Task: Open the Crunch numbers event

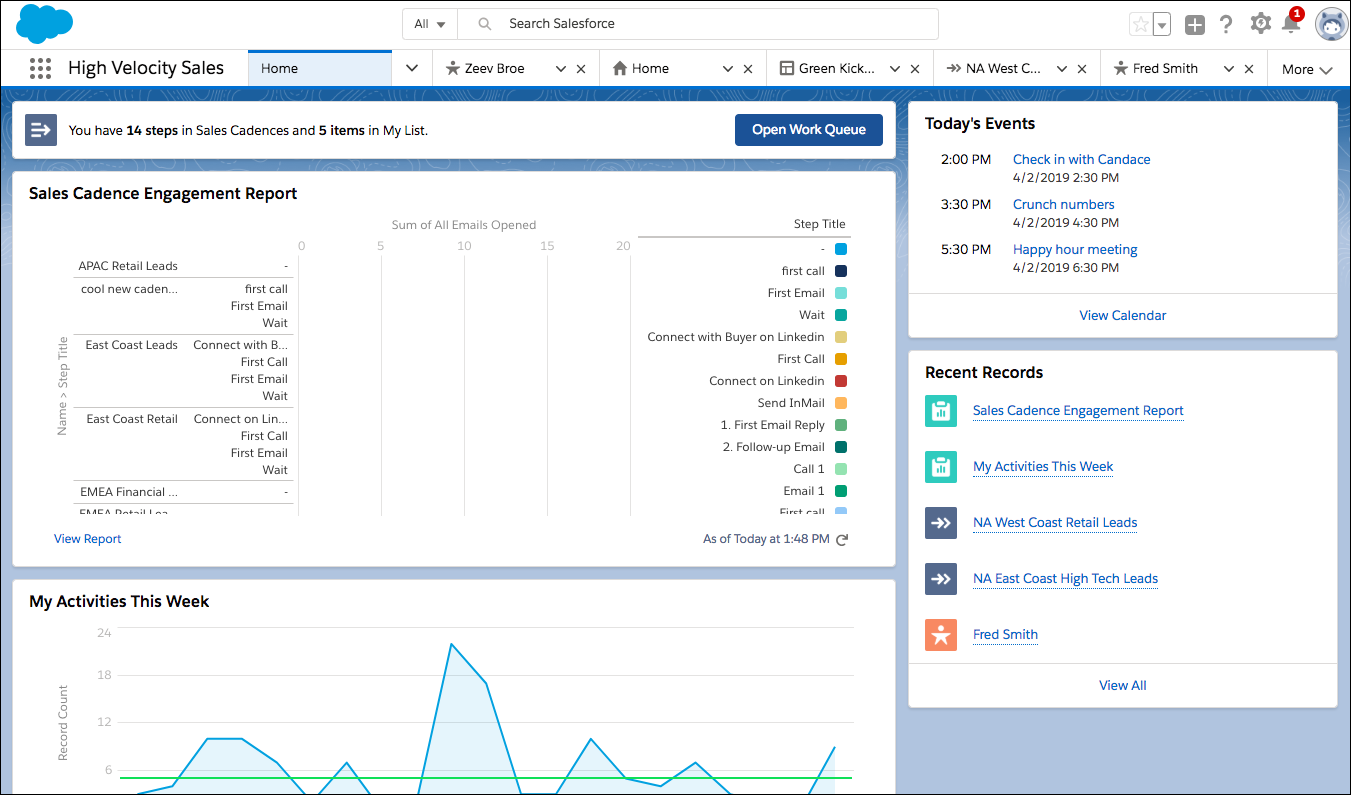Action: pos(1063,204)
